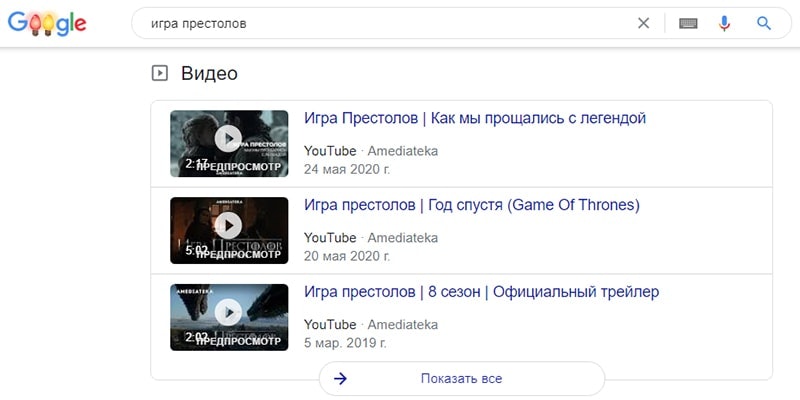Click inside the search field text игра престолов
Image resolution: width=800 pixels, height=400 pixels.
tap(198, 23)
